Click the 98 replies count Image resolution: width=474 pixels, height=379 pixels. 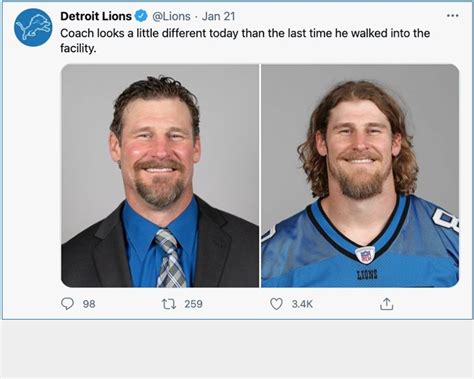tap(89, 304)
